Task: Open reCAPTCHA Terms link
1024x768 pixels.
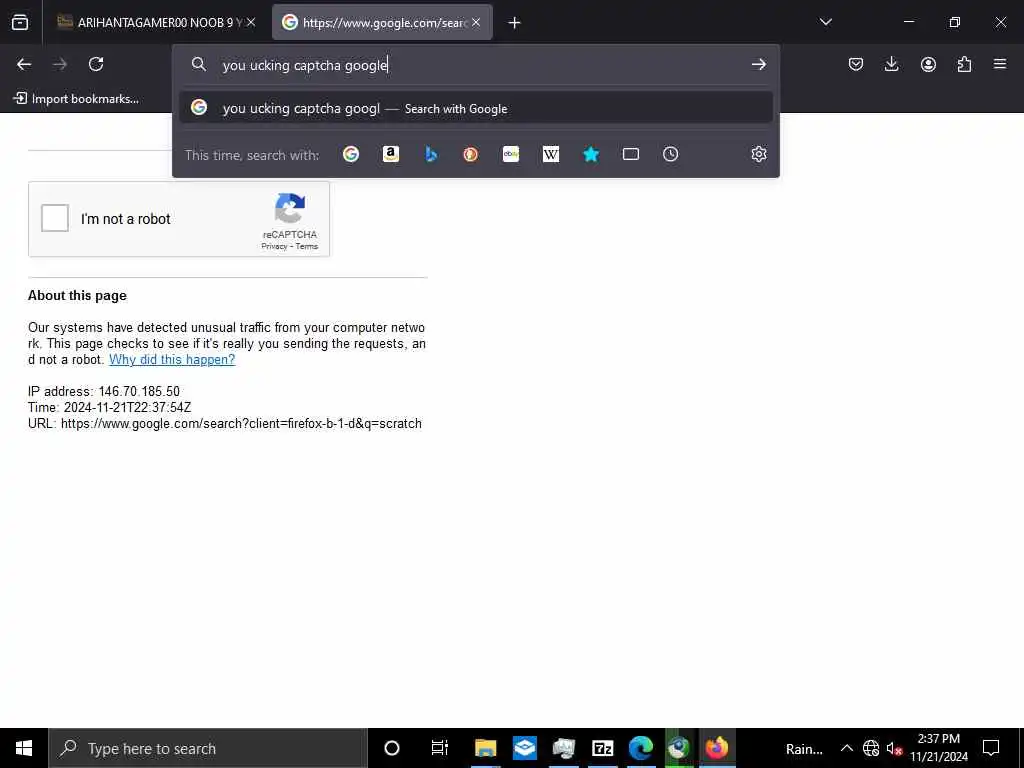Action: 307,246
